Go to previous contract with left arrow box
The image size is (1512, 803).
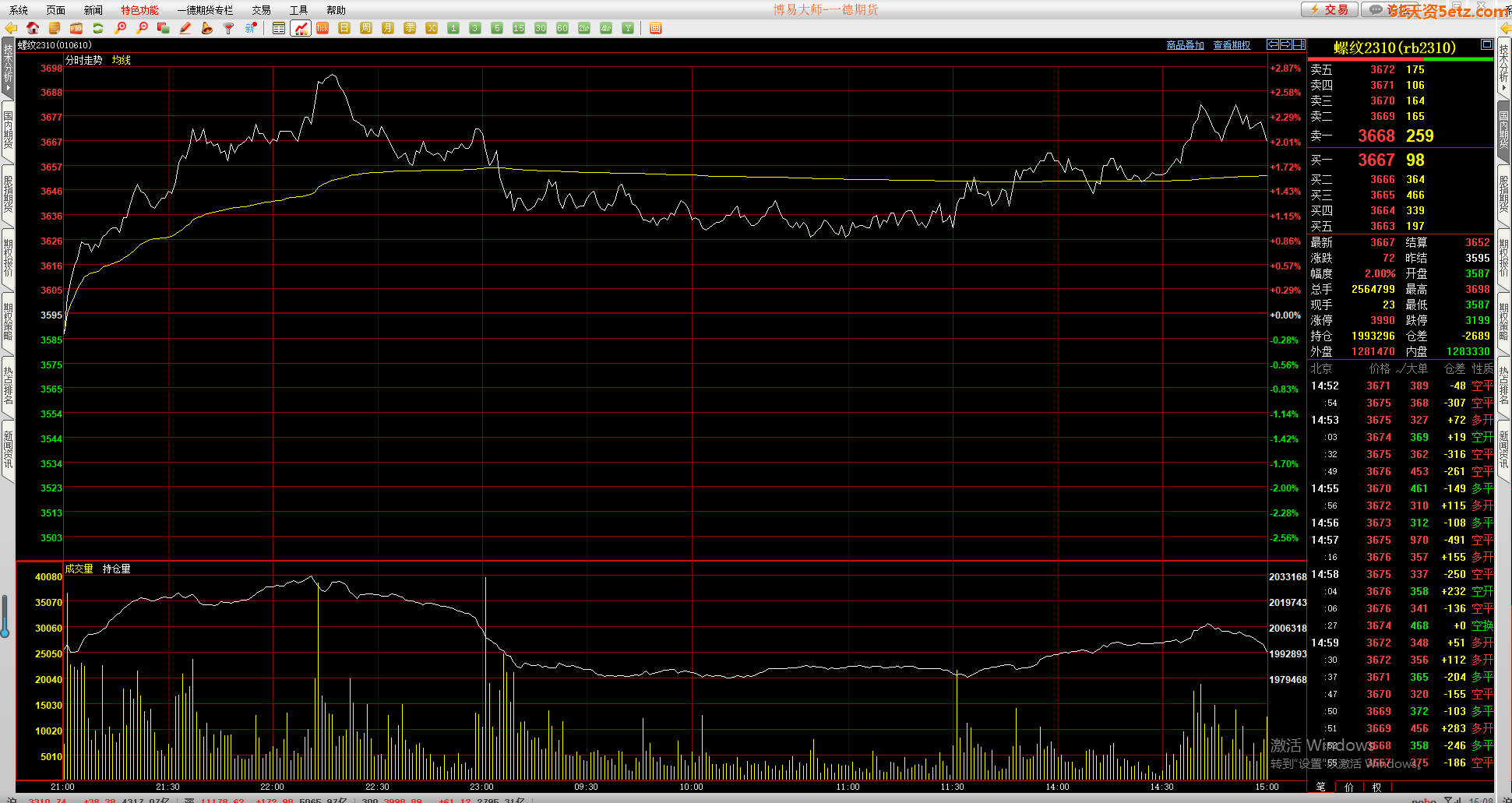click(x=1273, y=44)
